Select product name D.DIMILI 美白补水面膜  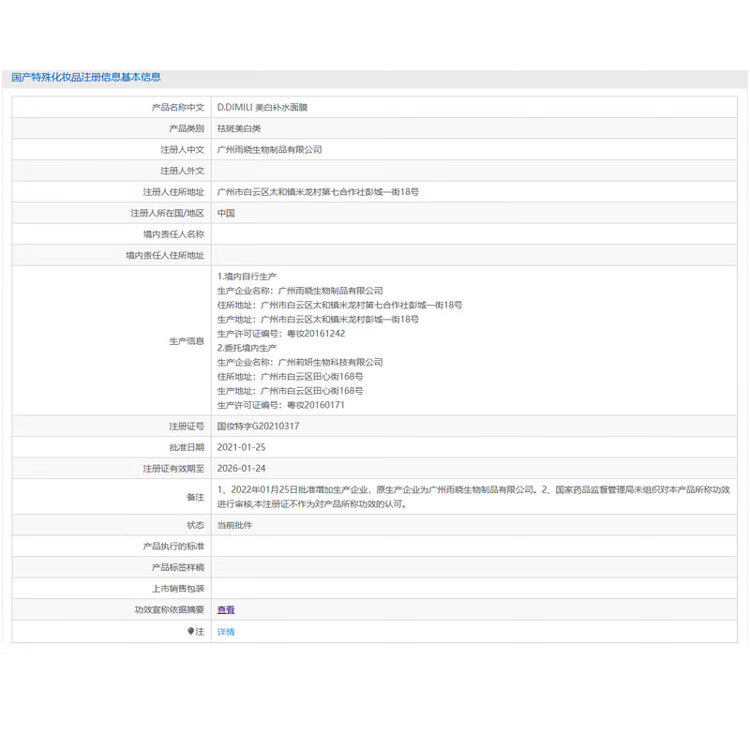pyautogui.click(x=262, y=107)
